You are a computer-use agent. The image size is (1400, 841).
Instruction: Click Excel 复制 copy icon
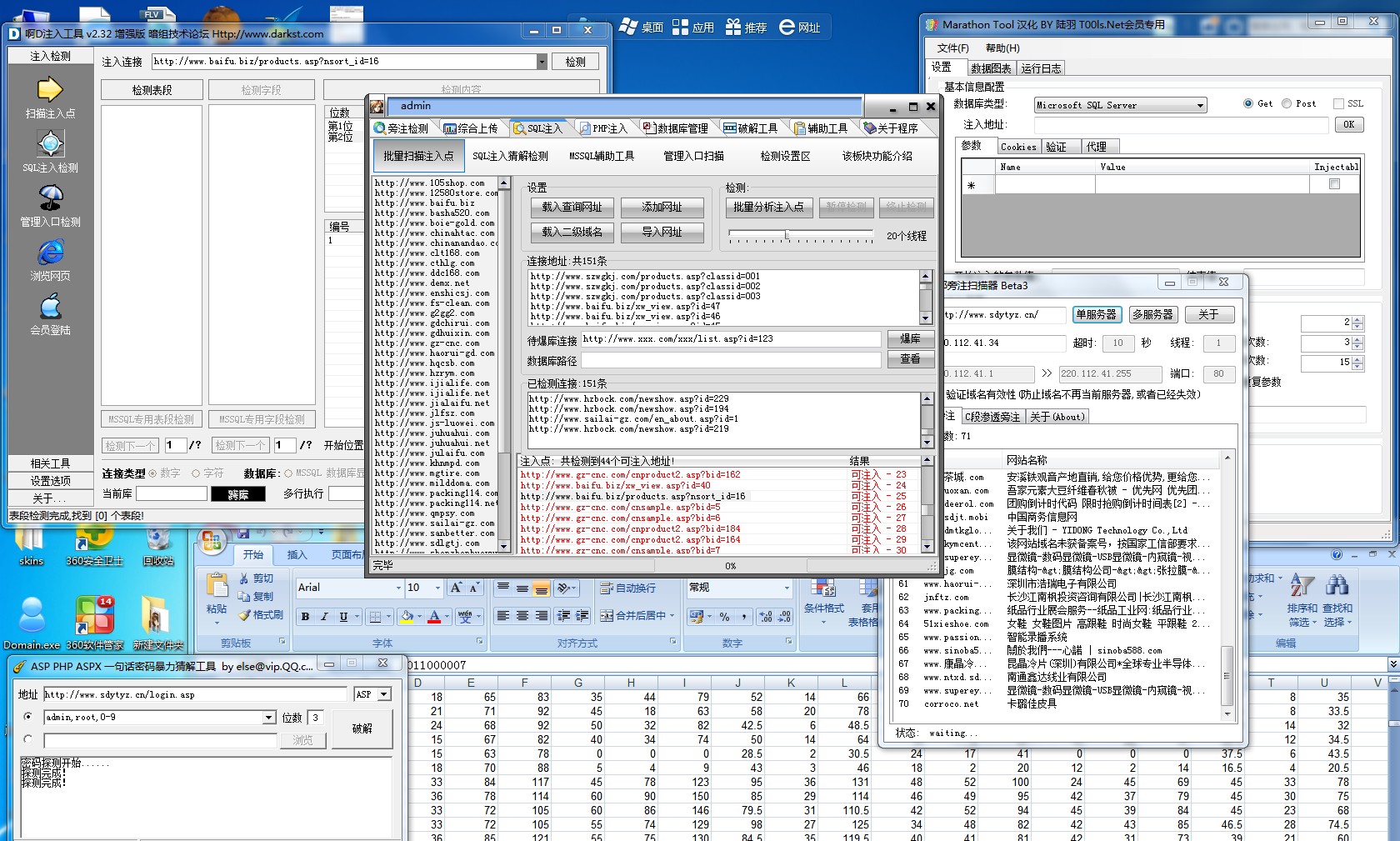tap(244, 596)
